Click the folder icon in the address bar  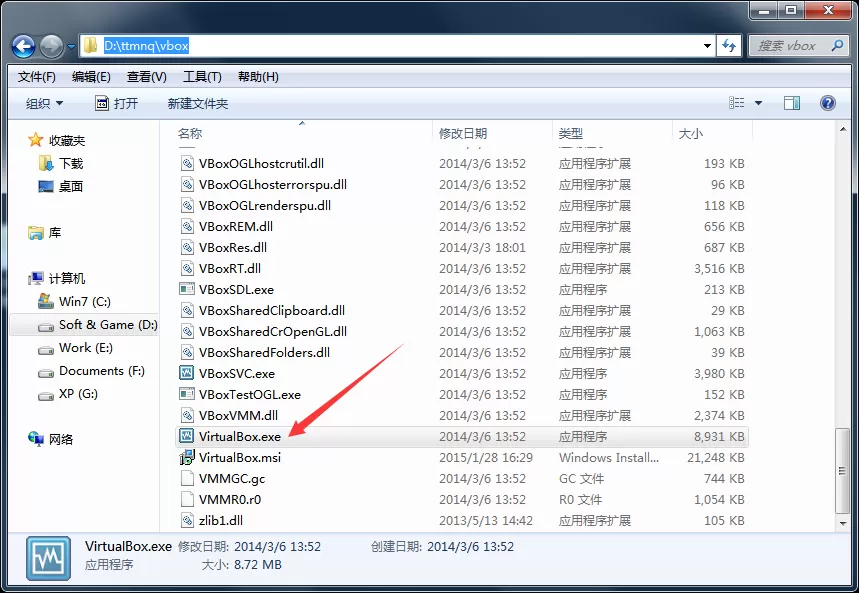click(x=90, y=45)
